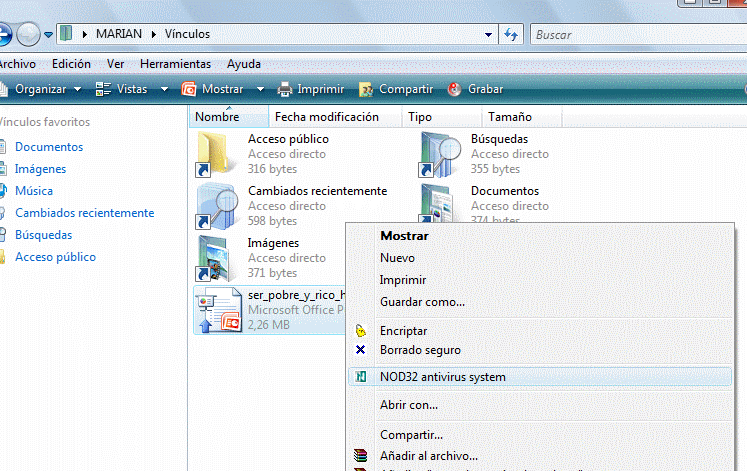The width and height of the screenshot is (747, 471).
Task: Select the Acceso público folder shortcut icon
Action: pyautogui.click(x=216, y=154)
